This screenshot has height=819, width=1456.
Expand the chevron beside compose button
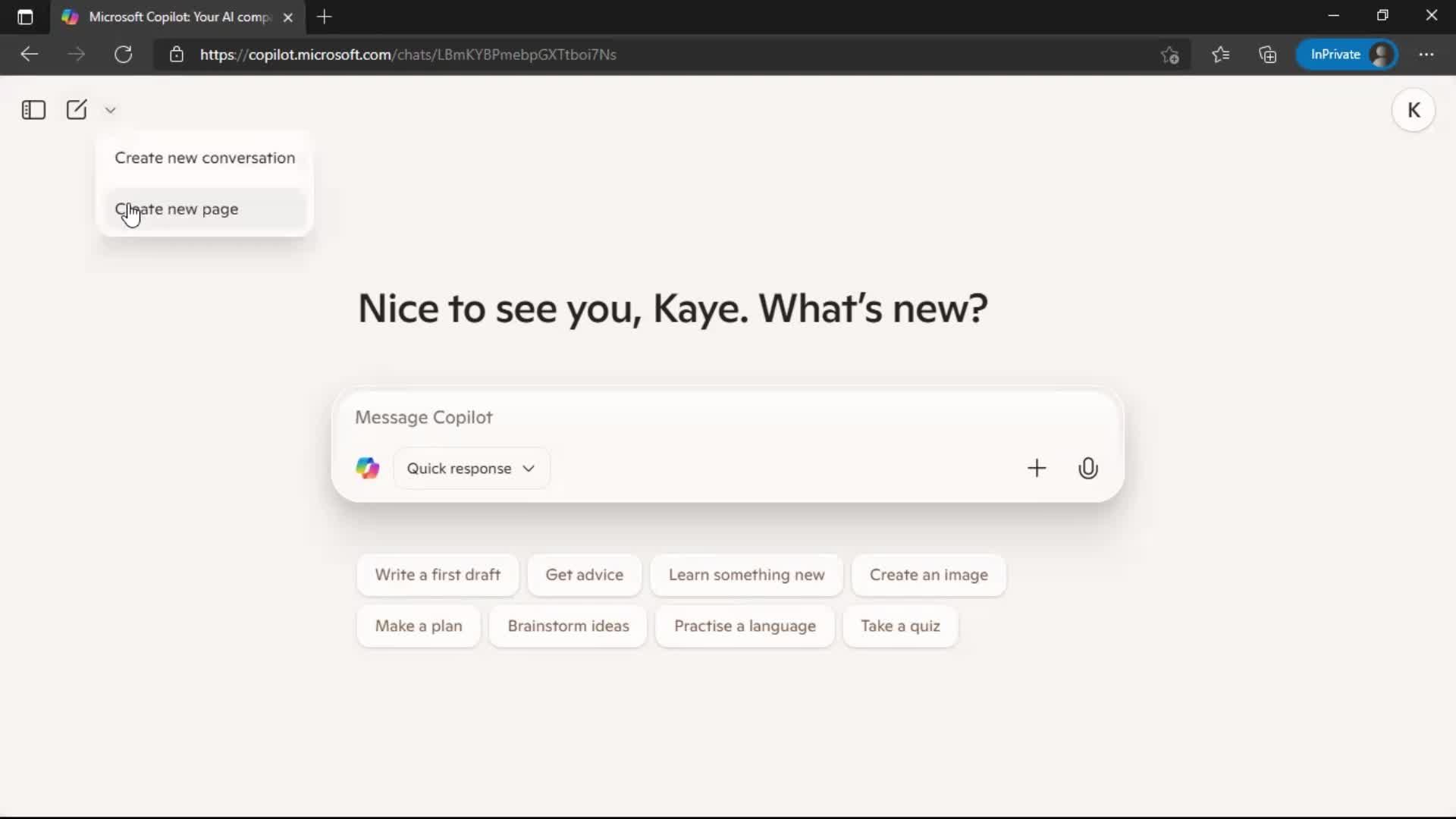click(x=110, y=110)
